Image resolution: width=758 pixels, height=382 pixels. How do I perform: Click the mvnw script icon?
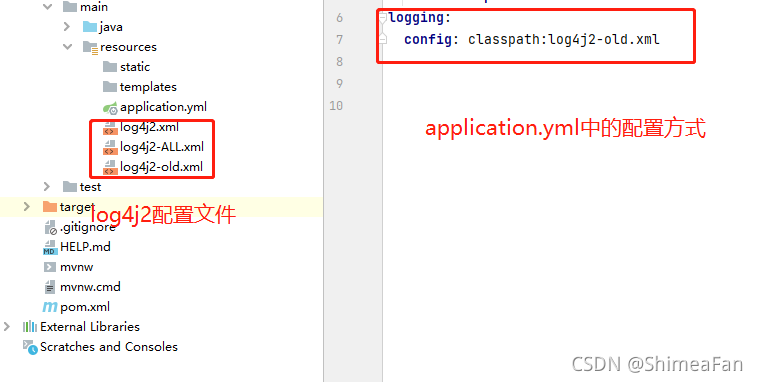tap(49, 267)
